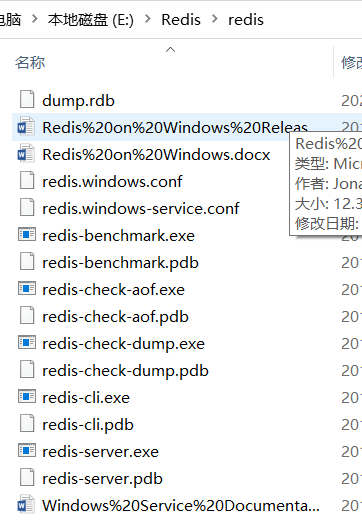Select file name redis-check-aof.exe

point(113,290)
